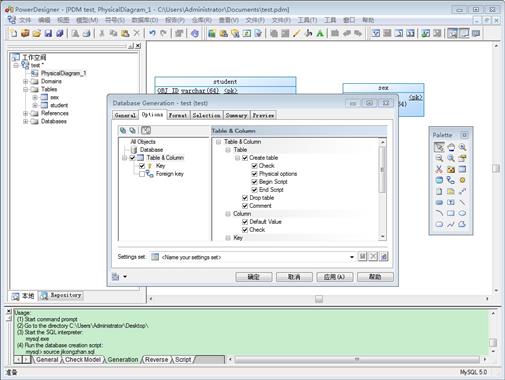The width and height of the screenshot is (505, 380).
Task: Select the Rectangle shape tool in the Palette
Action: coord(451,213)
